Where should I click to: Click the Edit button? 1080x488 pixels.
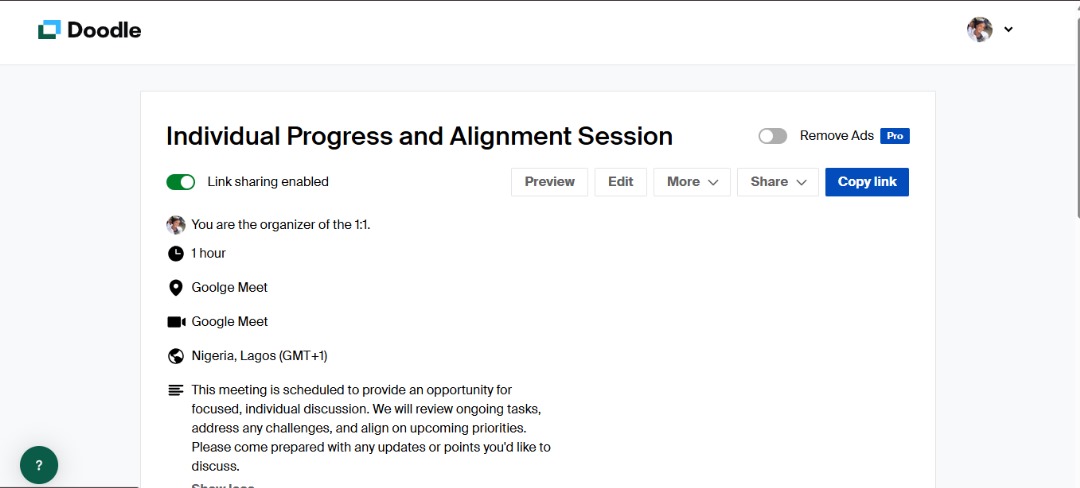point(621,182)
